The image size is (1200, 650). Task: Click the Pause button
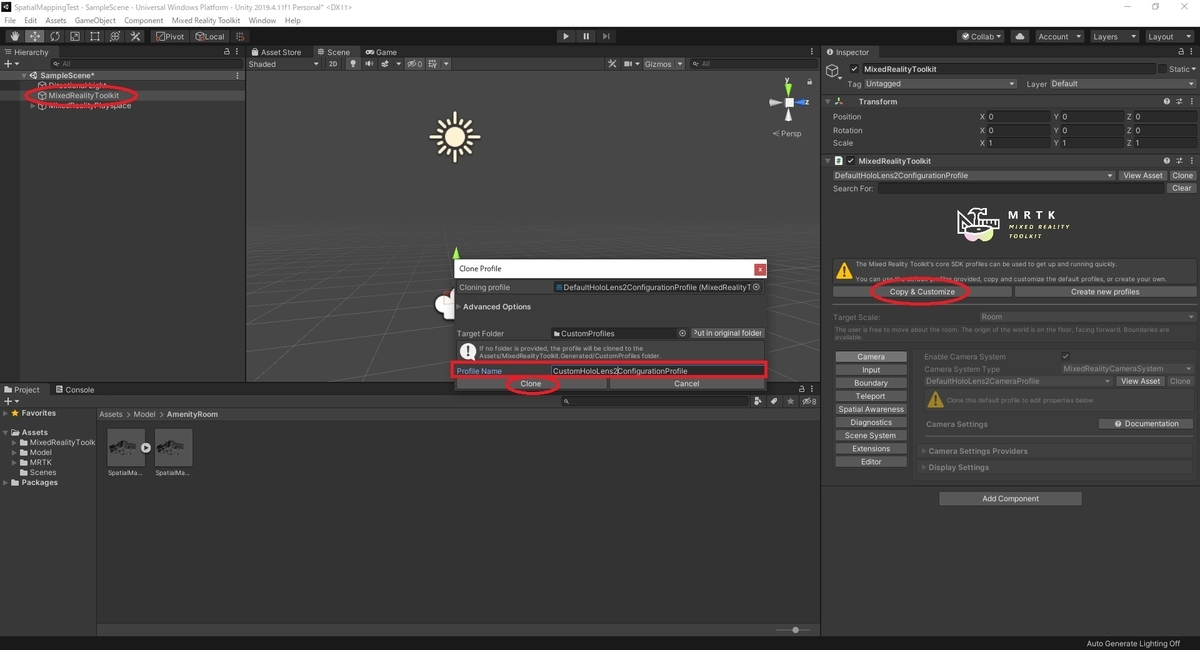[586, 36]
